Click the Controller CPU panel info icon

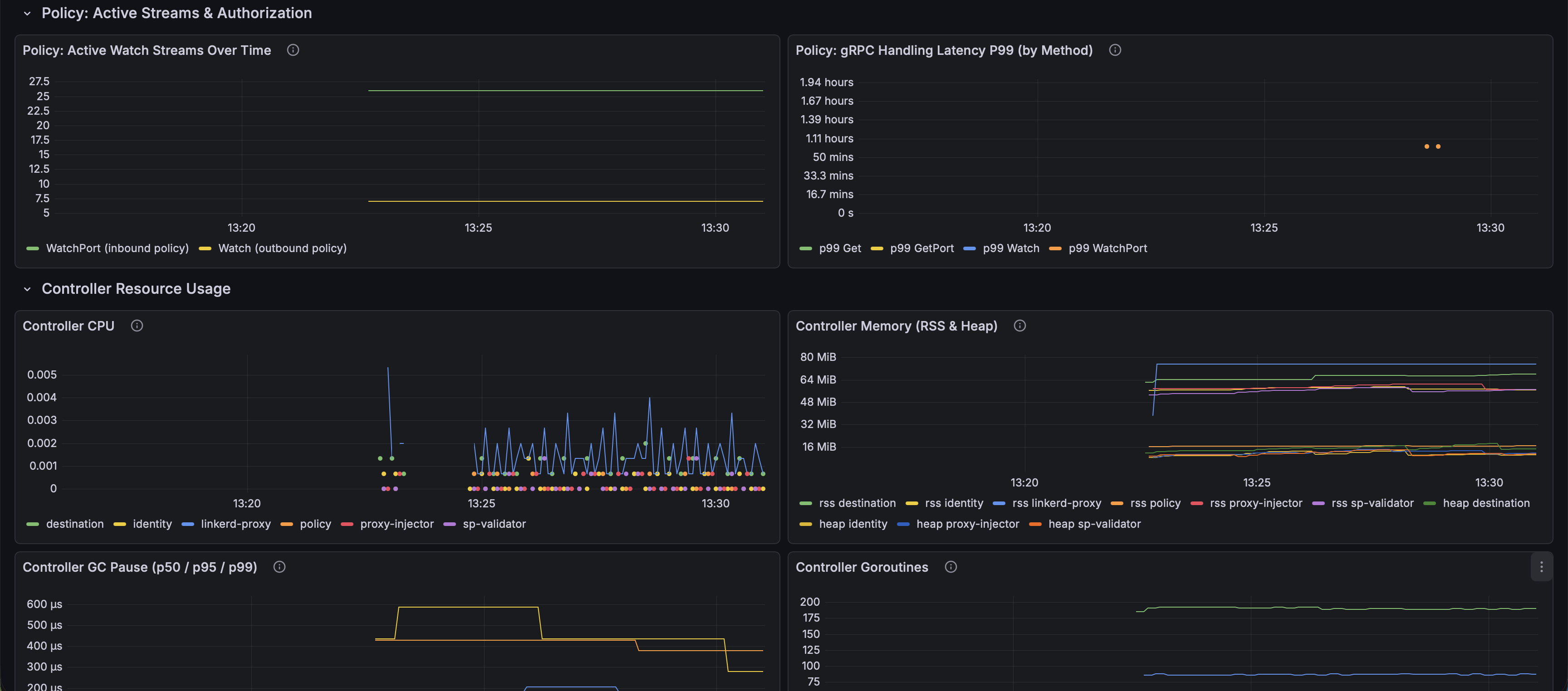click(137, 326)
